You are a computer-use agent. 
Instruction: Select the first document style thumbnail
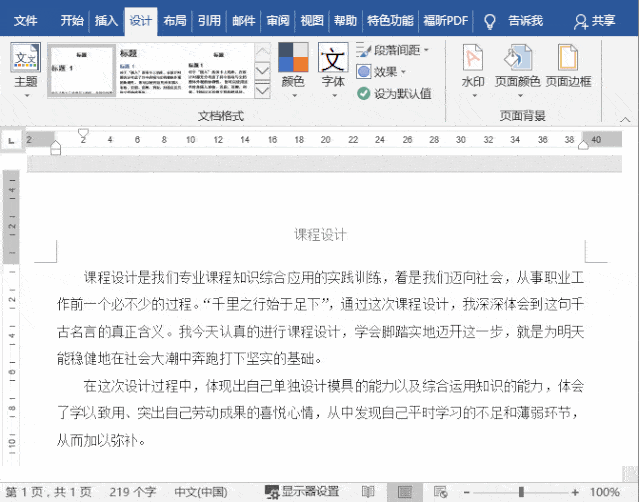click(82, 70)
